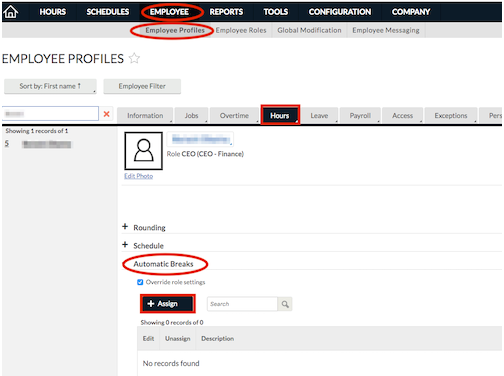The width and height of the screenshot is (504, 376).
Task: Click the Role CEO (CEO - Finance) text
Action: click(x=205, y=154)
